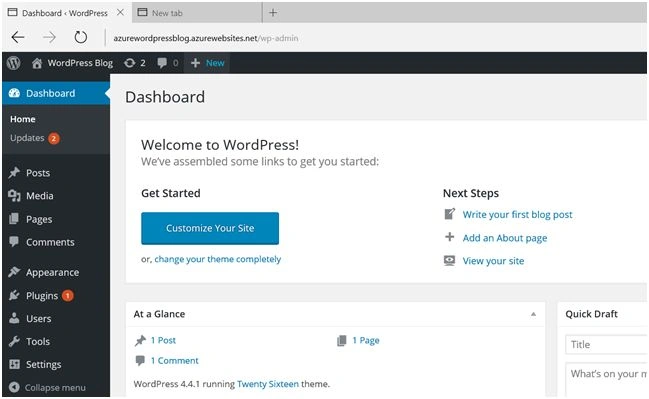The height and width of the screenshot is (399, 649).
Task: Open the Twenty Sixteen theme link
Action: [x=268, y=384]
